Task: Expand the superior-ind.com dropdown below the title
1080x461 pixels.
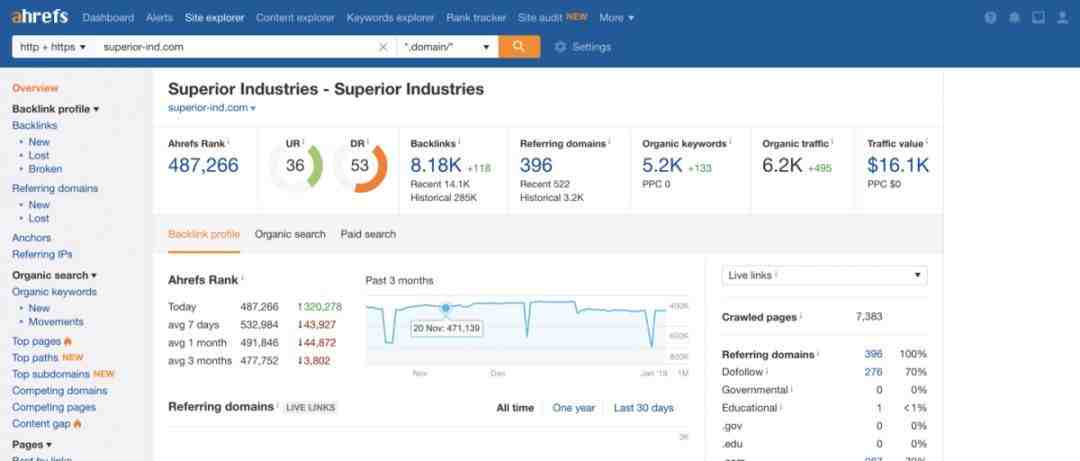Action: (212, 107)
